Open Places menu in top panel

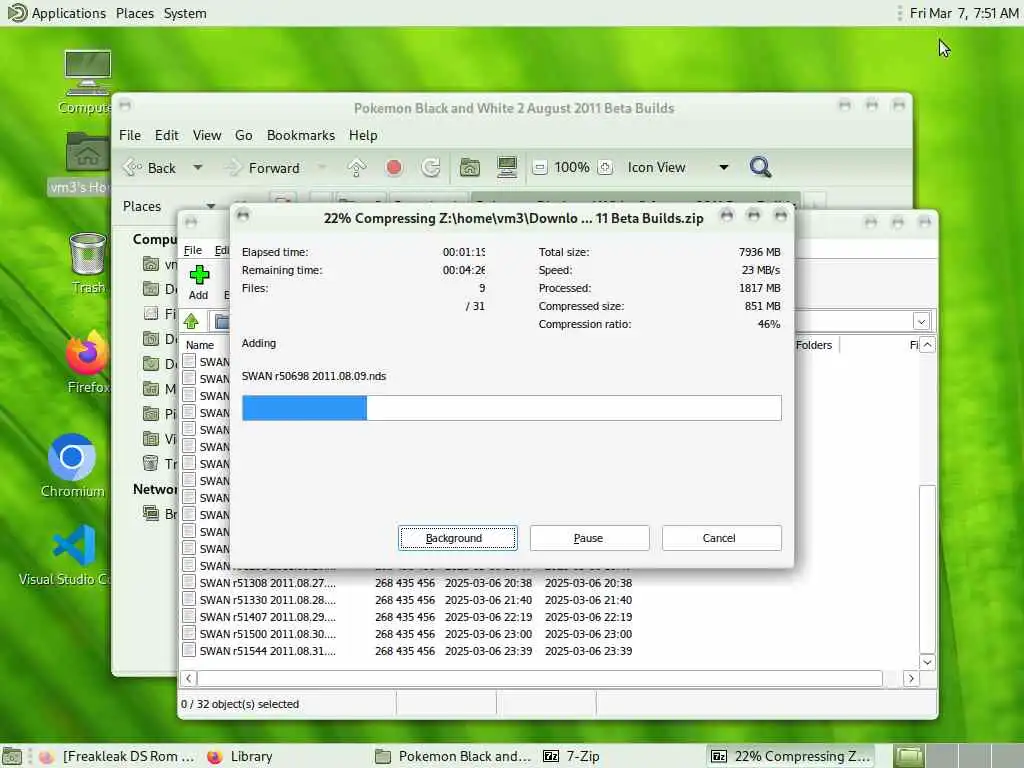click(x=135, y=13)
